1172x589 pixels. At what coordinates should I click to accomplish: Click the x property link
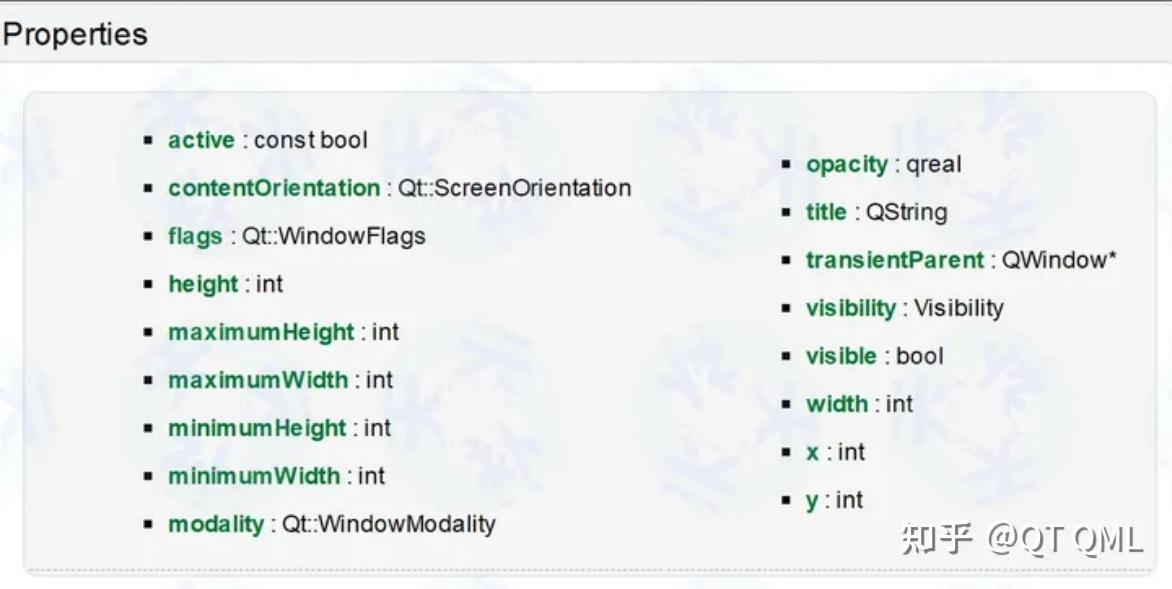click(x=812, y=452)
